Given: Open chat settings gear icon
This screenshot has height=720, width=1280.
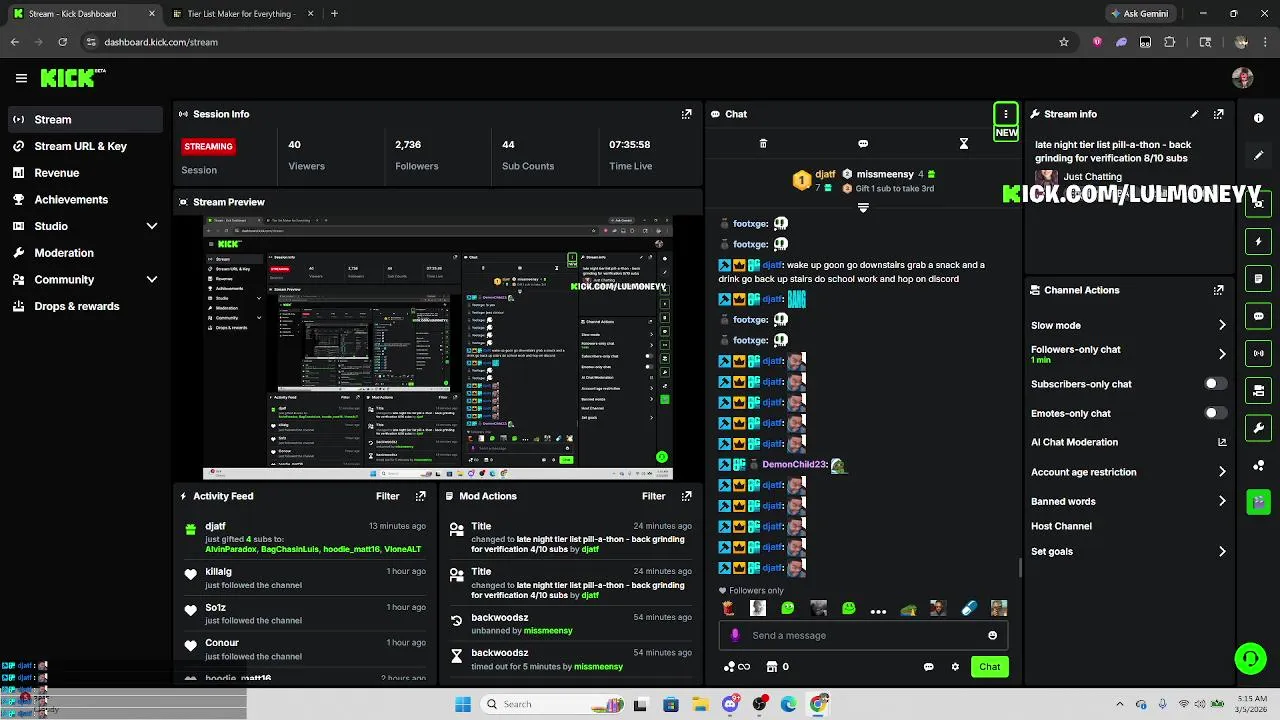Looking at the screenshot, I should pos(955,667).
